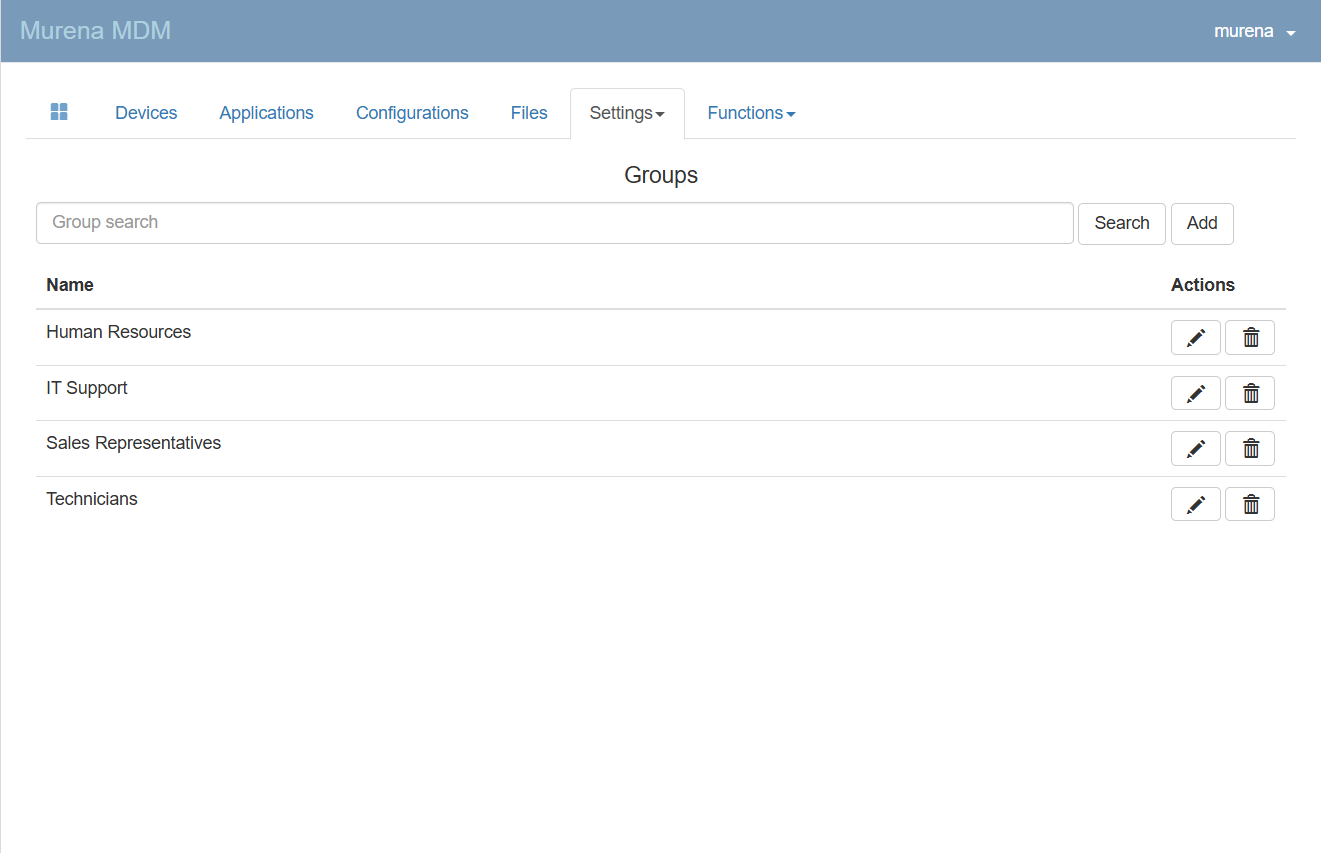
Task: Edit the Technicians group
Action: click(1195, 504)
